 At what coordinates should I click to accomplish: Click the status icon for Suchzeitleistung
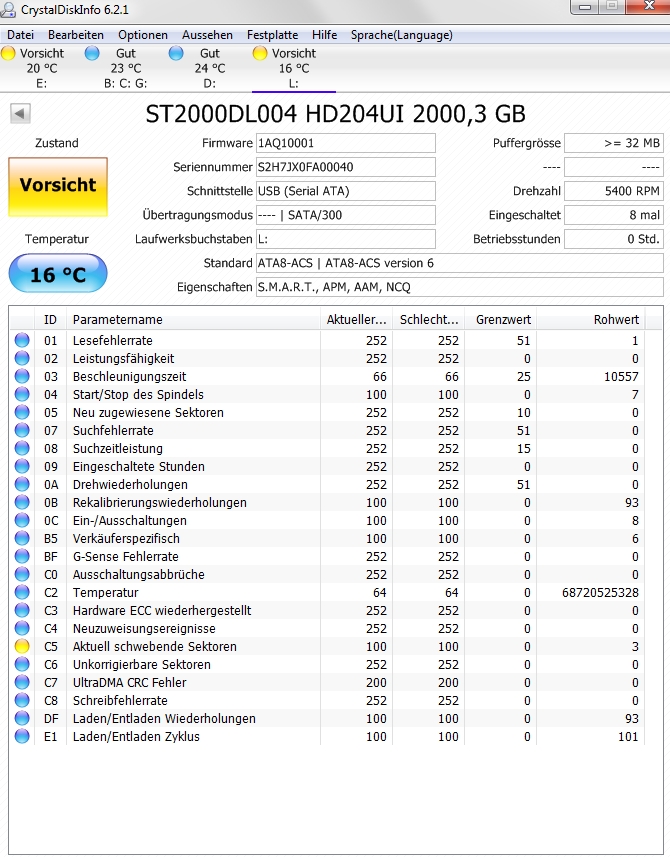pos(22,449)
